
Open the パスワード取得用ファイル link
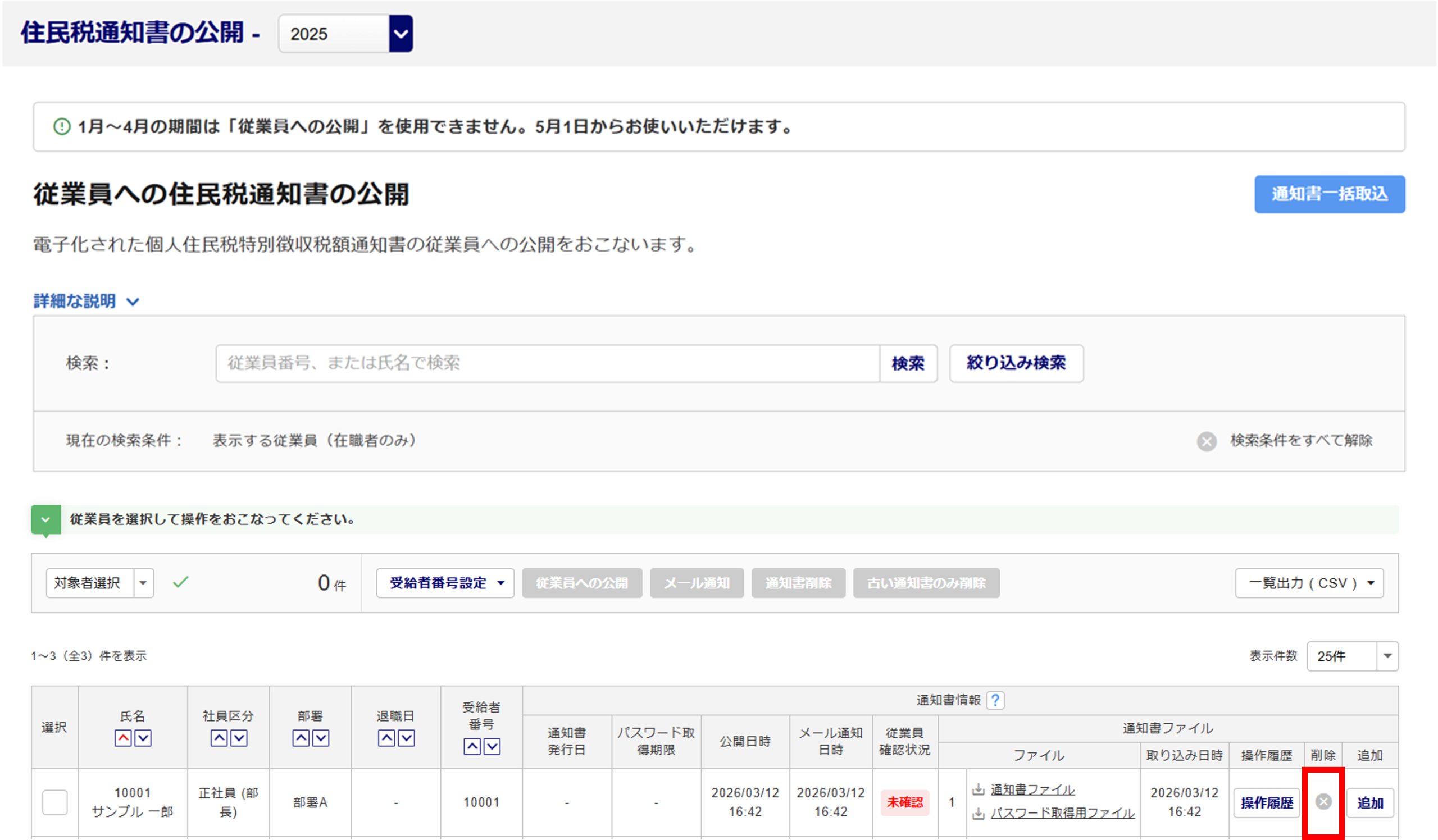(1062, 813)
